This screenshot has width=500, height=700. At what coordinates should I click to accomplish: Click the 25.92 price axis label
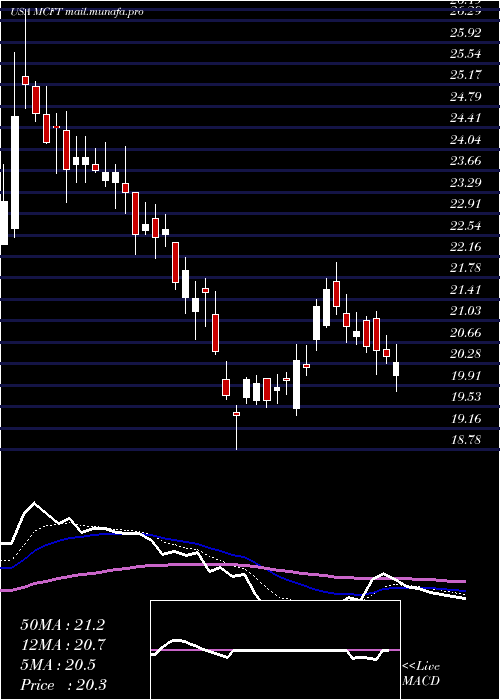(466, 33)
